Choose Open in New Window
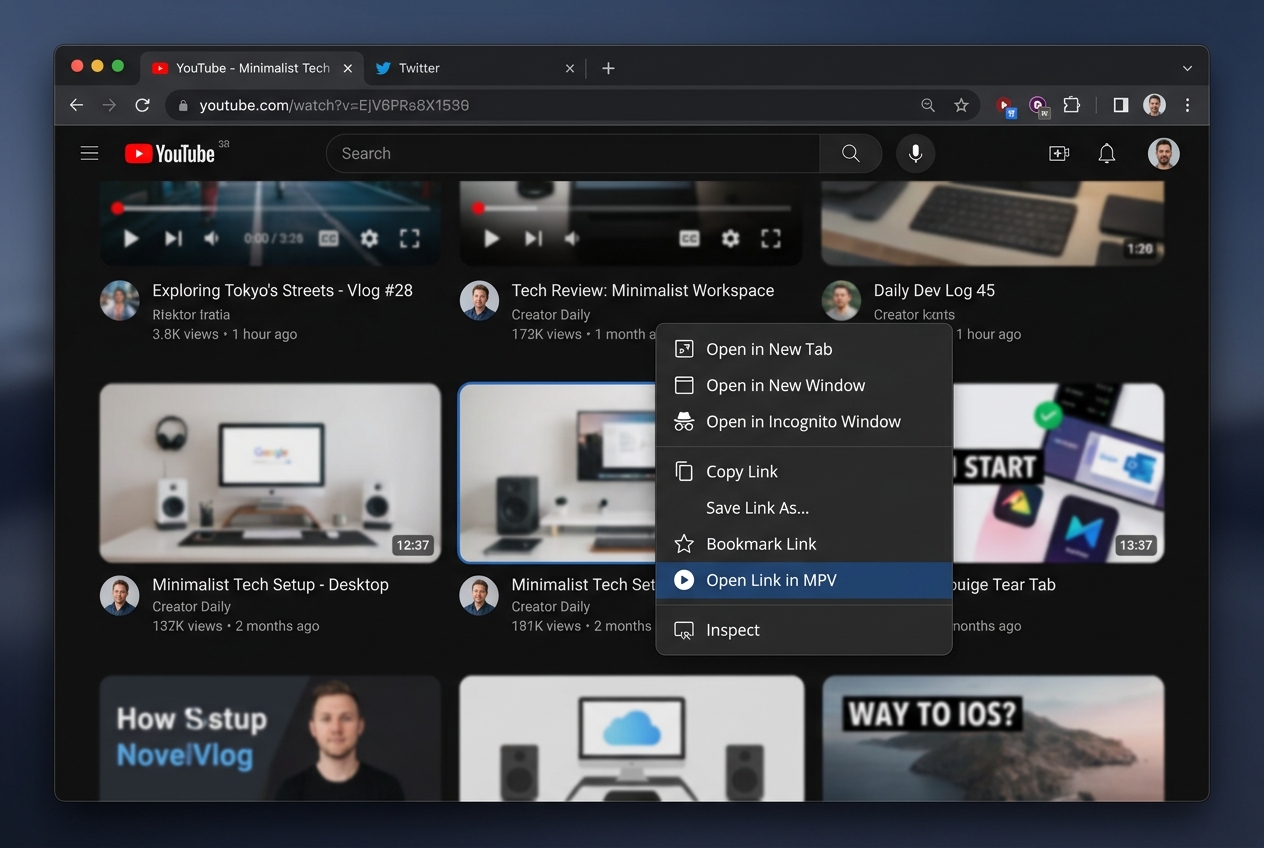Screen dimensions: 1264x848 pyautogui.click(x=803, y=385)
